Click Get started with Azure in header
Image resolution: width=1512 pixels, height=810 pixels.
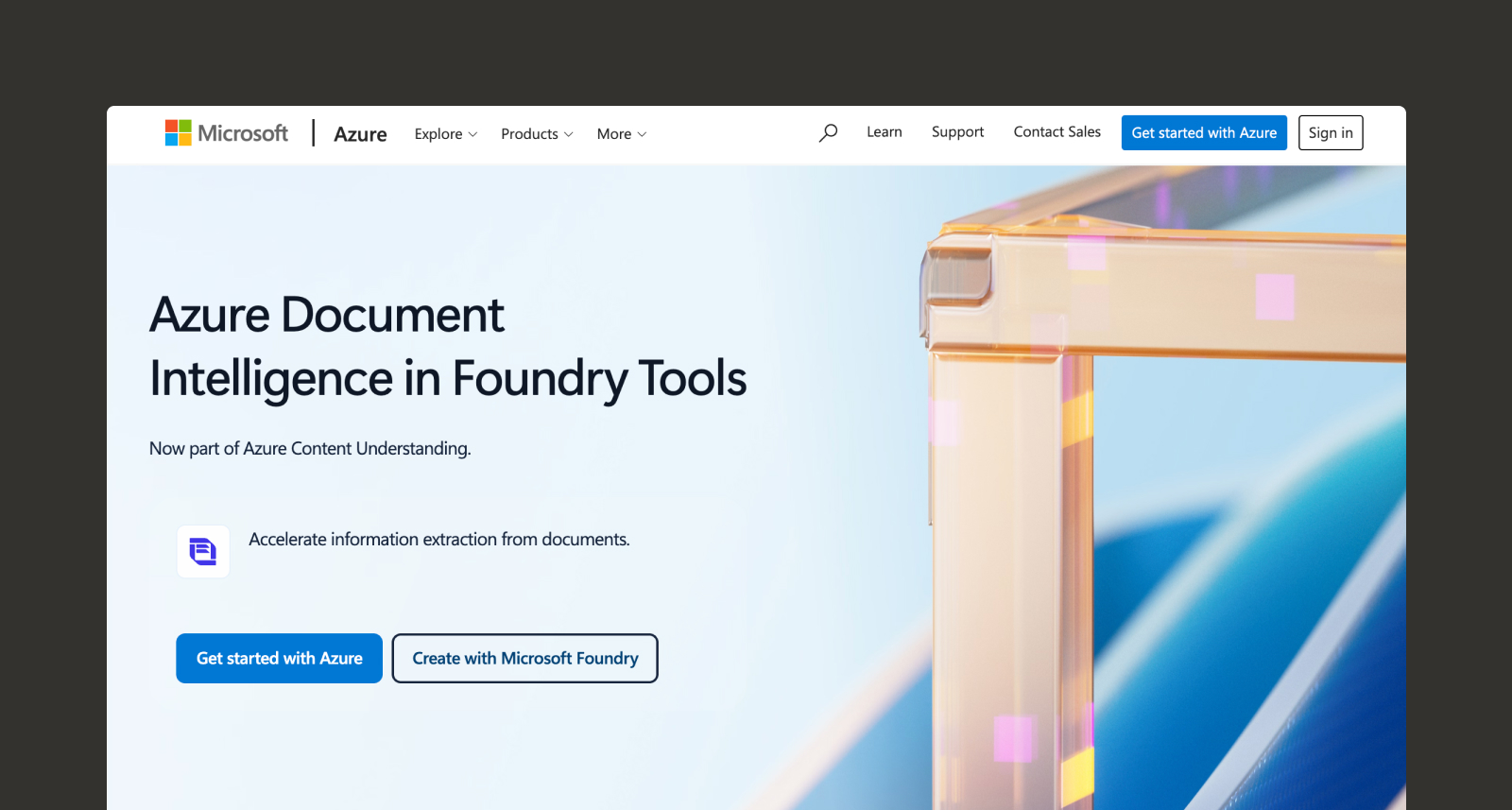pyautogui.click(x=1204, y=133)
